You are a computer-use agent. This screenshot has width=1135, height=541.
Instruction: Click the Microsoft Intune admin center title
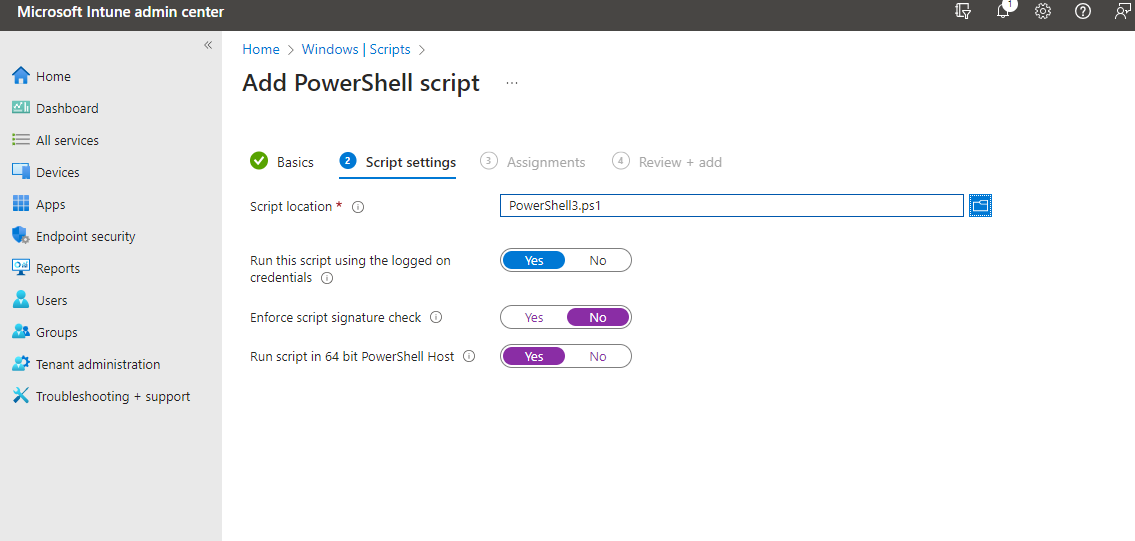pos(121,12)
